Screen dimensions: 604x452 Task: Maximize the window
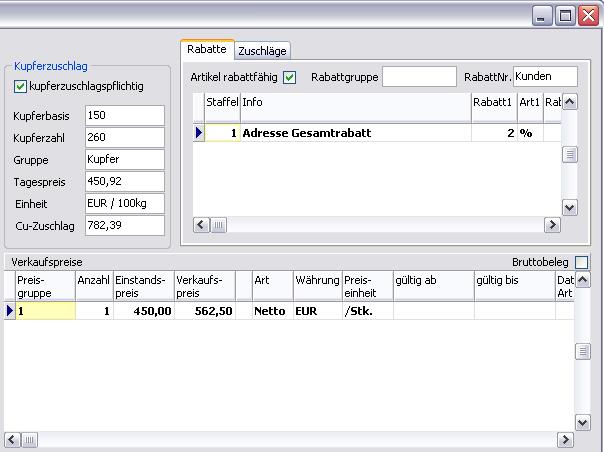pos(565,15)
